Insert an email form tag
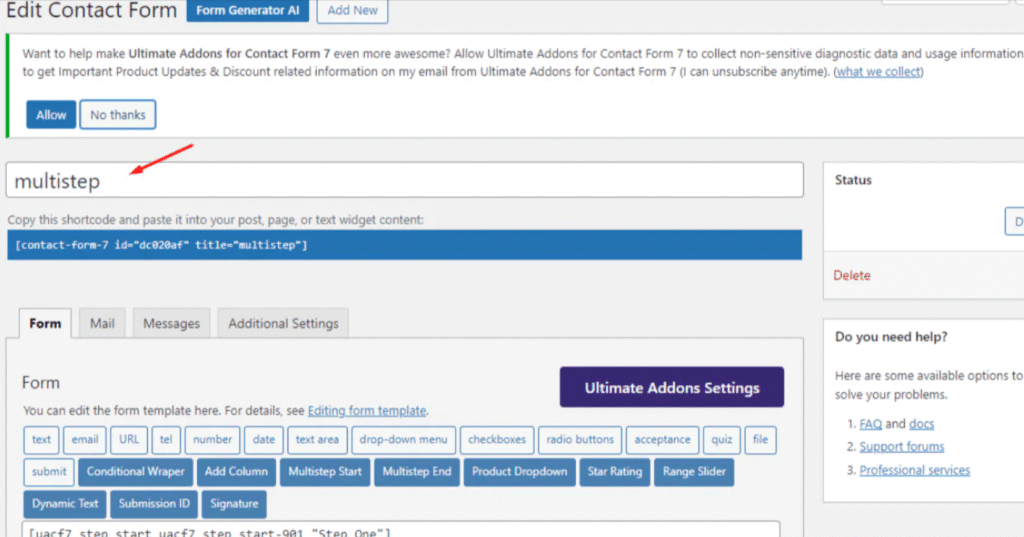Screen dimensions: 1024x537 [85, 440]
